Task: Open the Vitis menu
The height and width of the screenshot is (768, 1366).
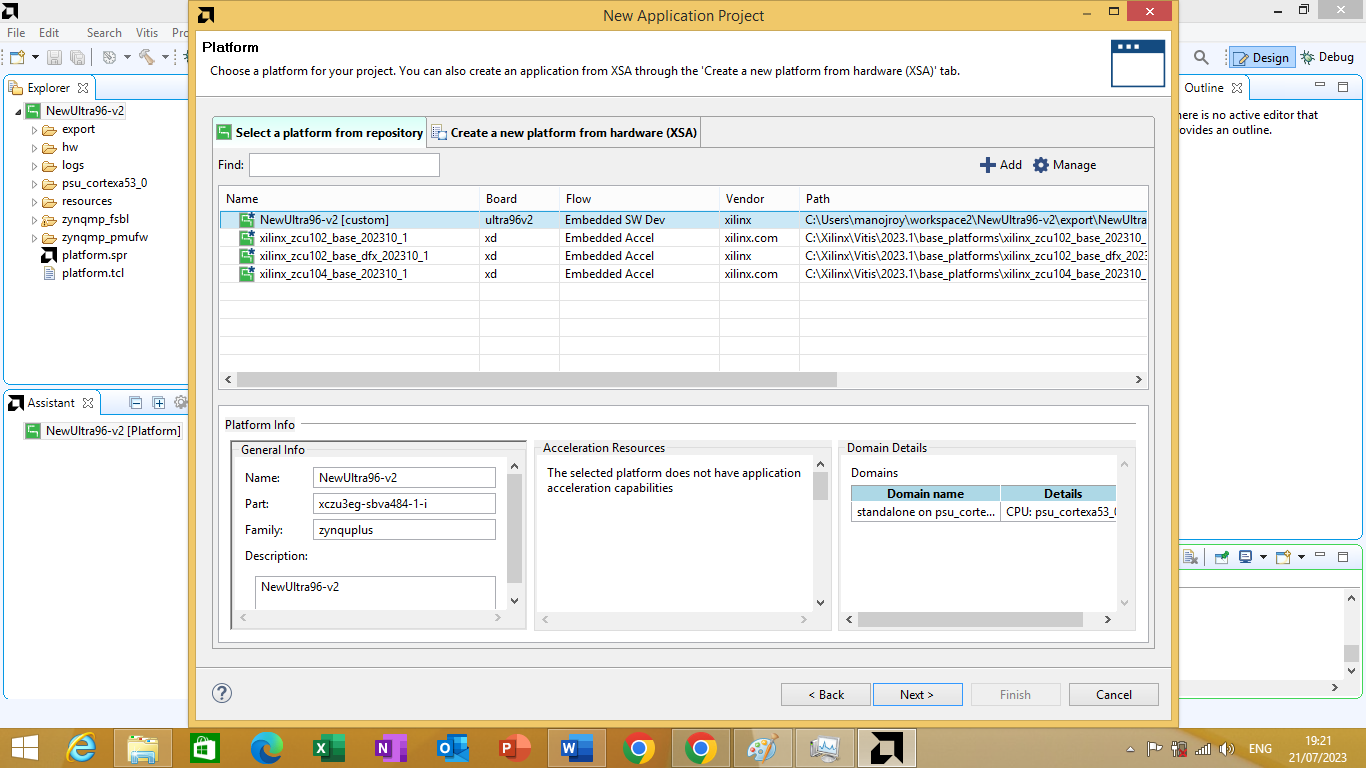Action: (x=145, y=32)
